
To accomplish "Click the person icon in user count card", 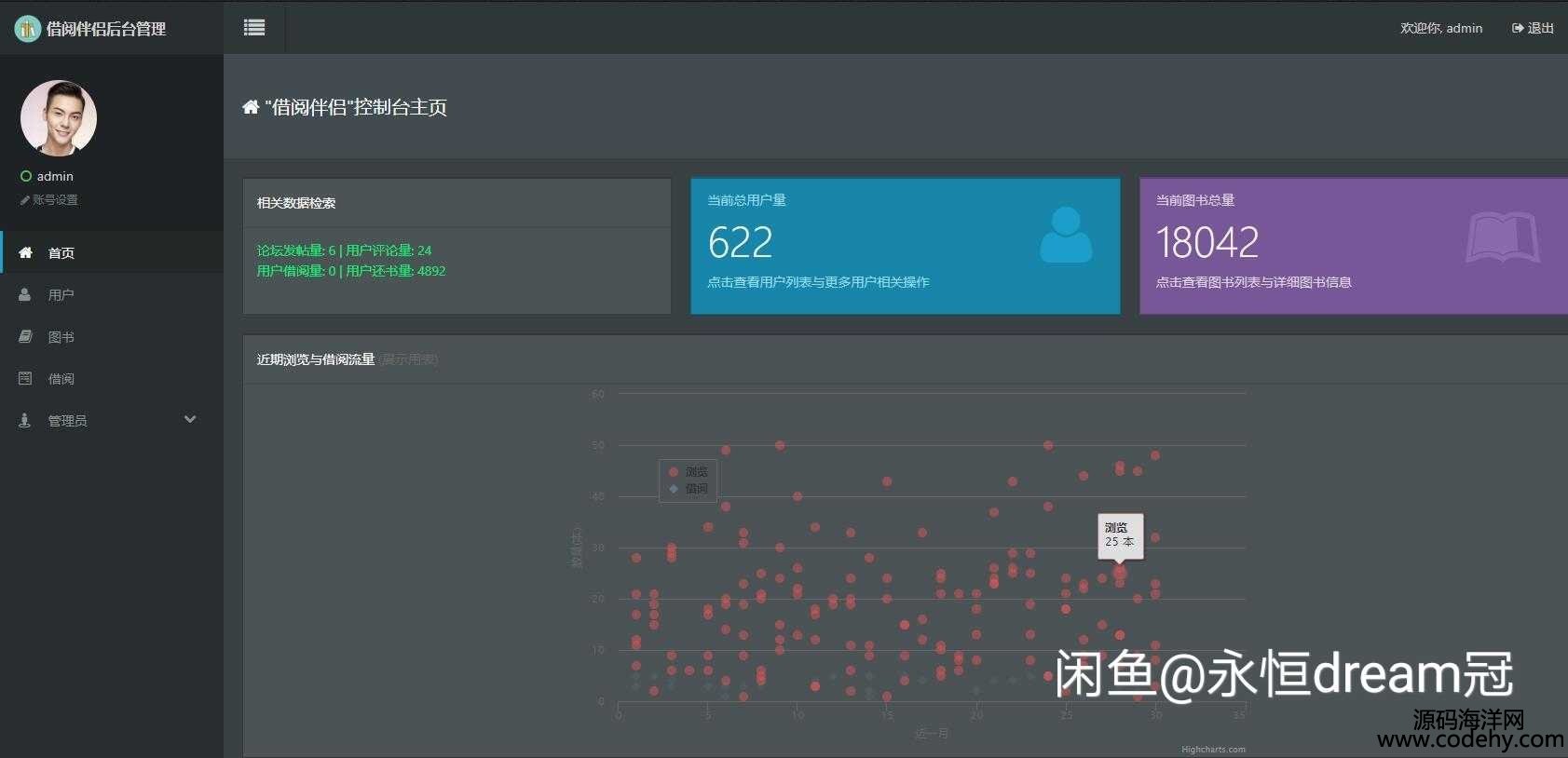I will [x=1065, y=235].
